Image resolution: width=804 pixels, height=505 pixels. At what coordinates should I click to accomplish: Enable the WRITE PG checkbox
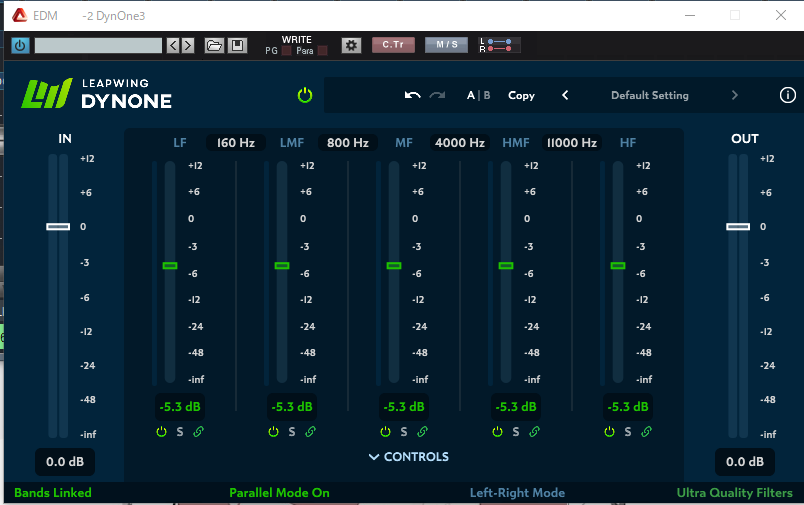click(x=287, y=51)
